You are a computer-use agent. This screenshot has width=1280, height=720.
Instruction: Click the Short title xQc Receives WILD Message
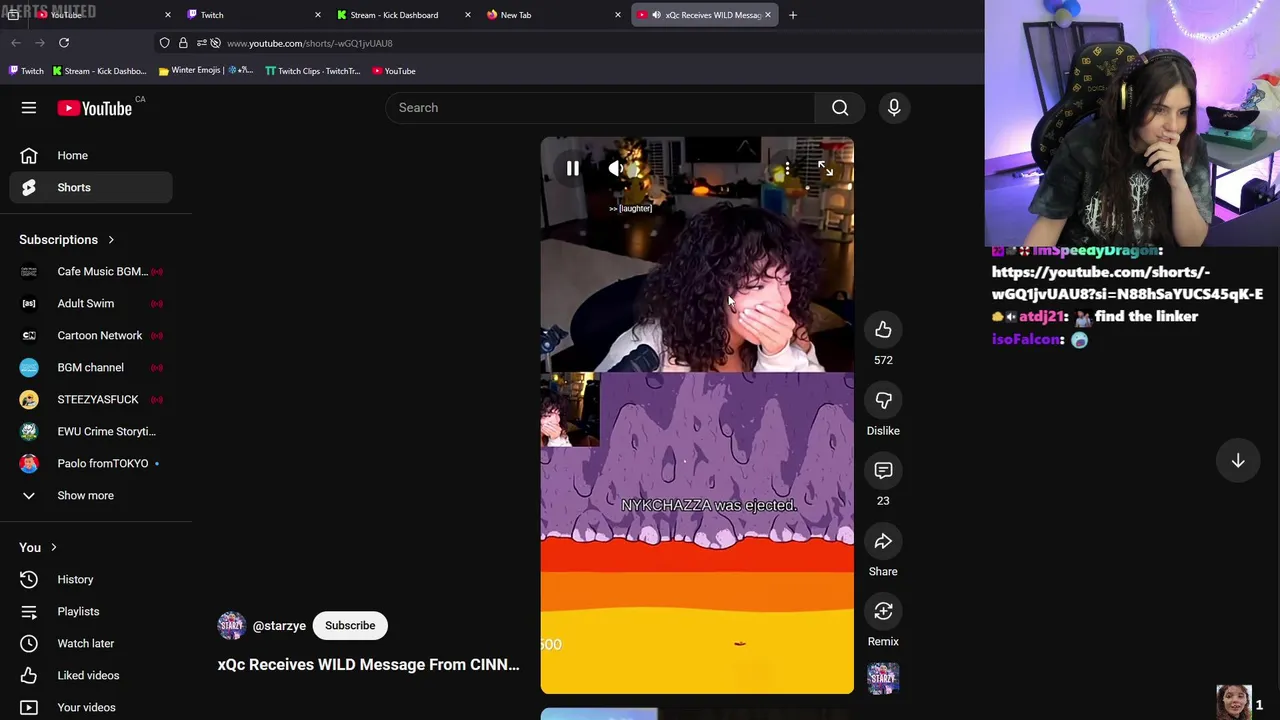(368, 664)
